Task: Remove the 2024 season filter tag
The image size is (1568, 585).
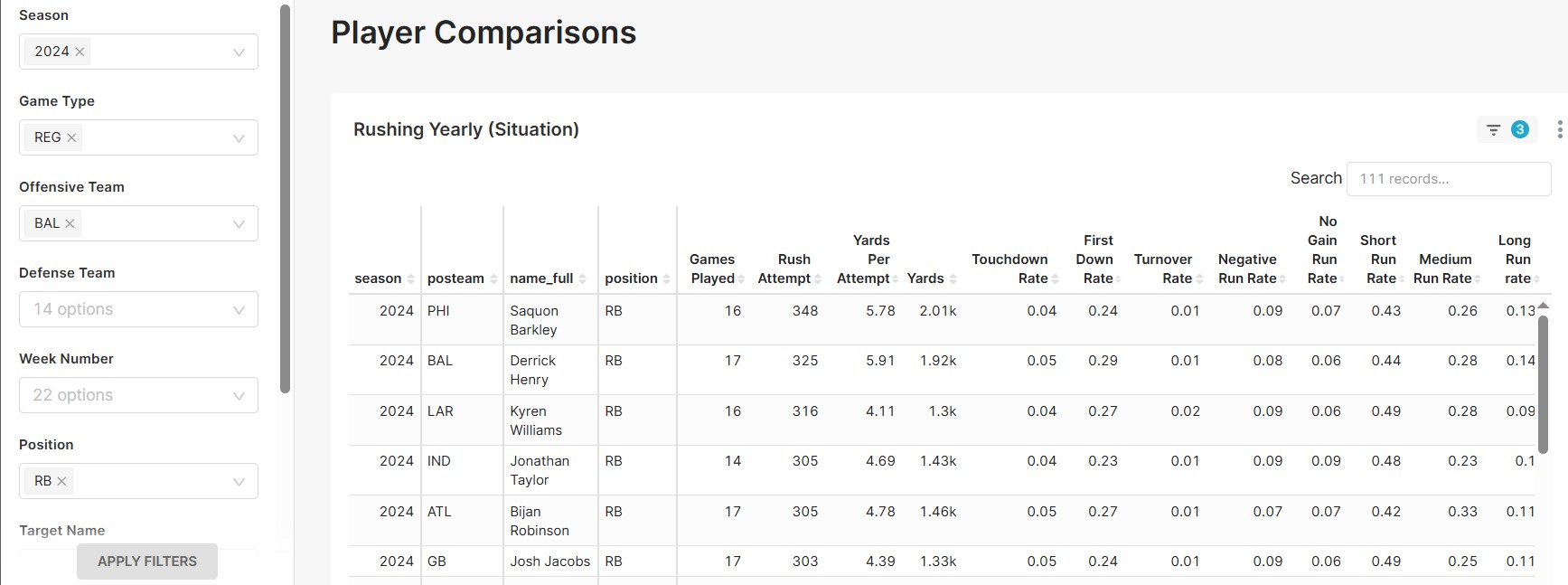Action: (80, 52)
